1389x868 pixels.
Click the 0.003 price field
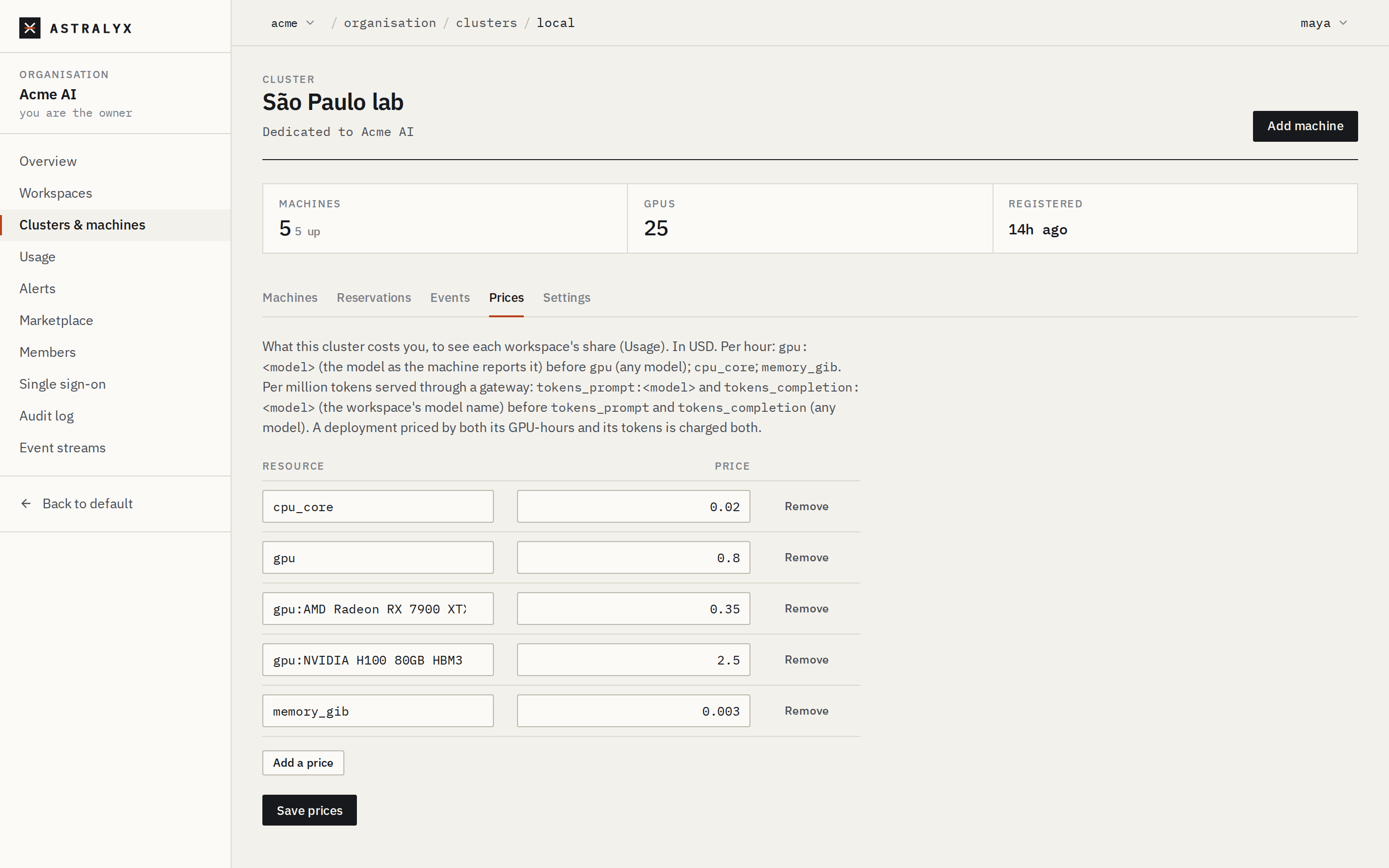point(633,711)
